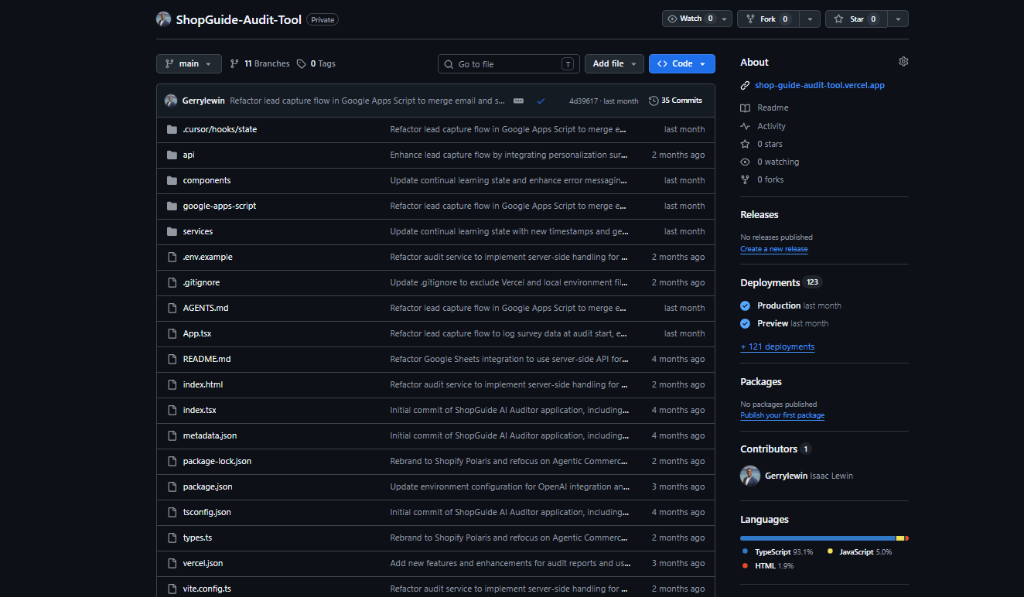Click file icon beside index.html
The image size is (1024, 597).
click(x=172, y=384)
